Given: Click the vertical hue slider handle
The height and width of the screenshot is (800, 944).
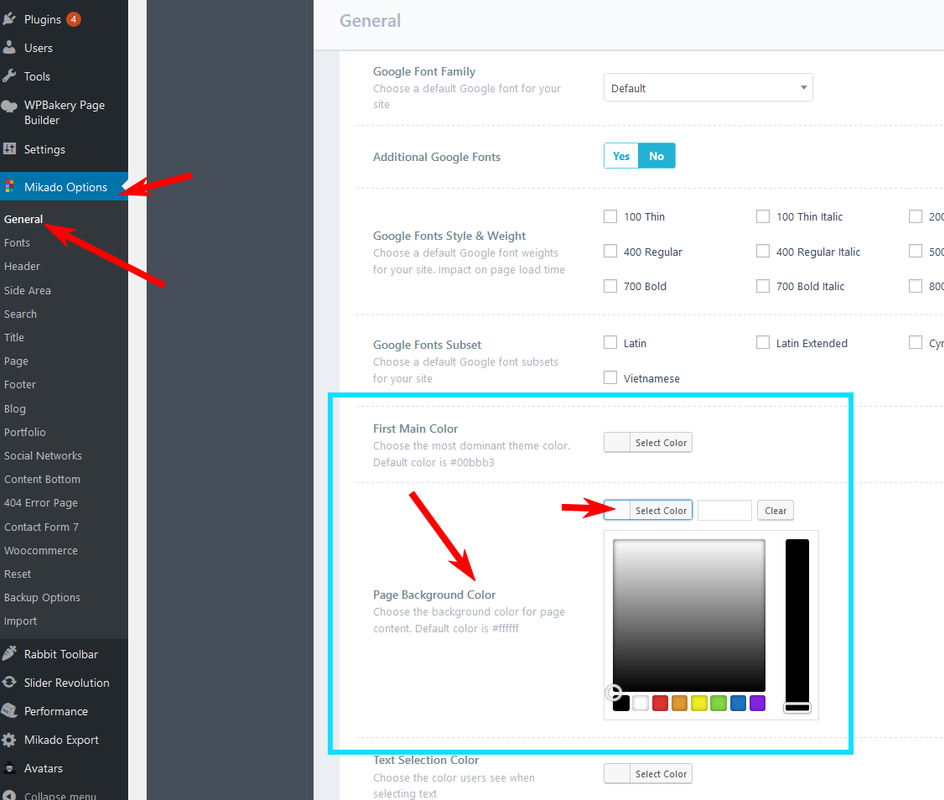Looking at the screenshot, I should (x=797, y=707).
